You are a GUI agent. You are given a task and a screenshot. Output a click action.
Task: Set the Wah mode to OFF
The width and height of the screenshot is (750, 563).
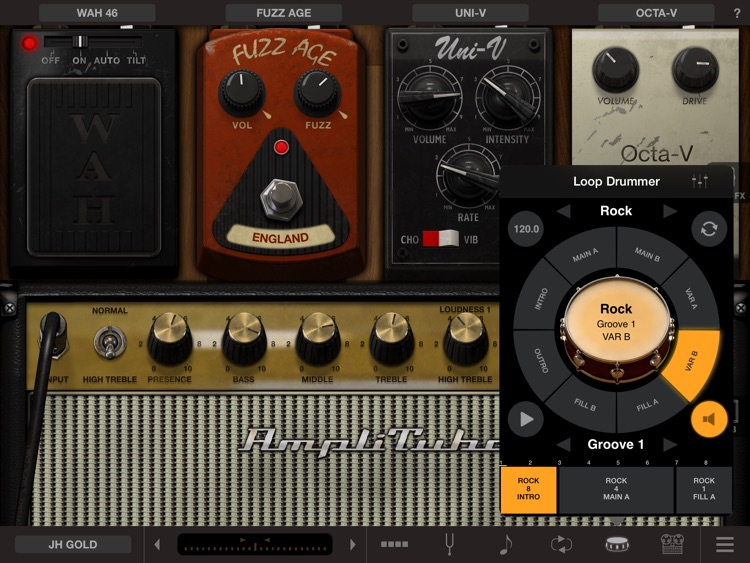pos(50,60)
